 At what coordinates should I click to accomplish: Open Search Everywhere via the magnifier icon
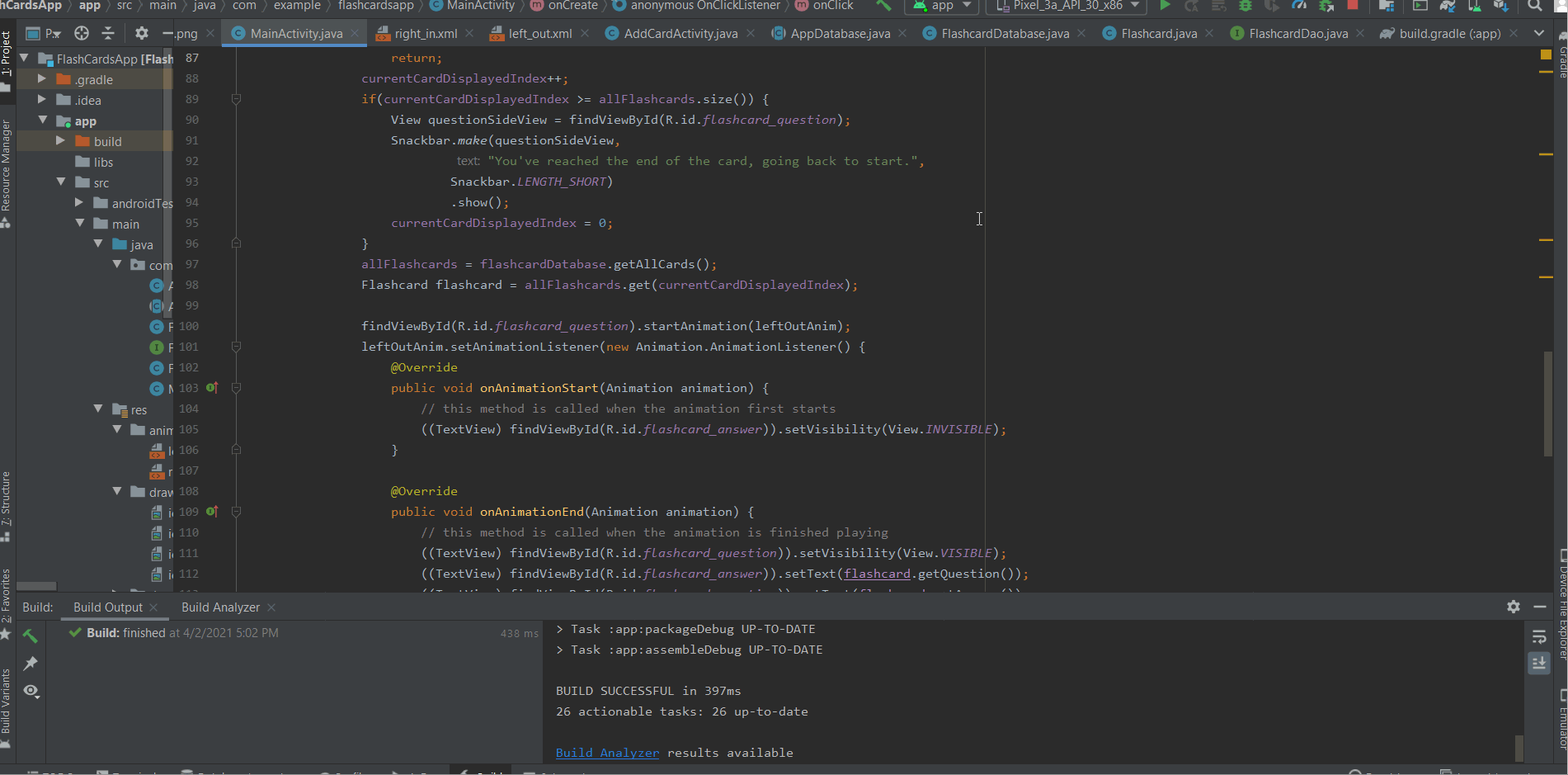coord(1533,6)
